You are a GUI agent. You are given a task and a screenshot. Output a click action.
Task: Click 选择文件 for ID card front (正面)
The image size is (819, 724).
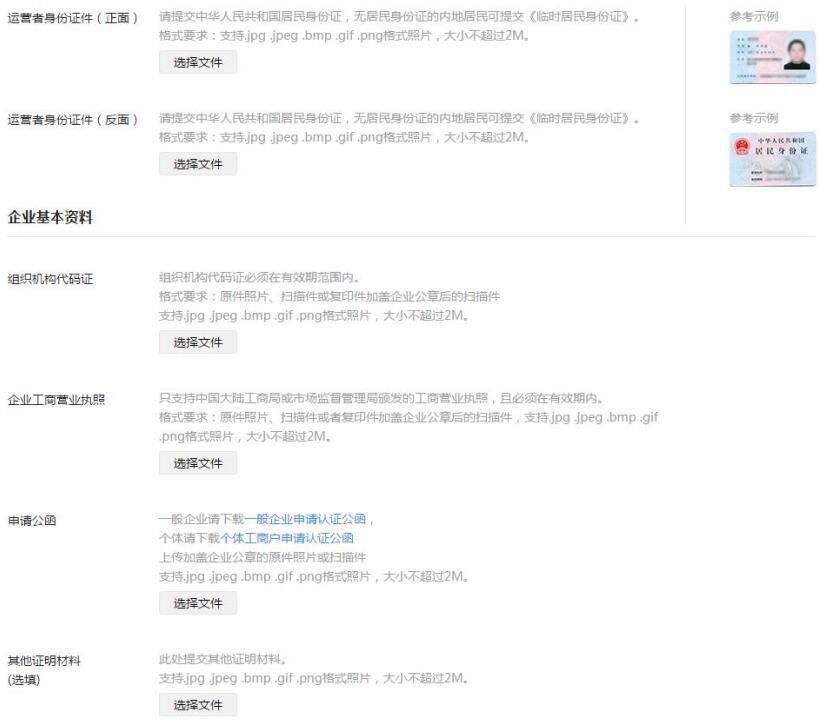(x=198, y=62)
